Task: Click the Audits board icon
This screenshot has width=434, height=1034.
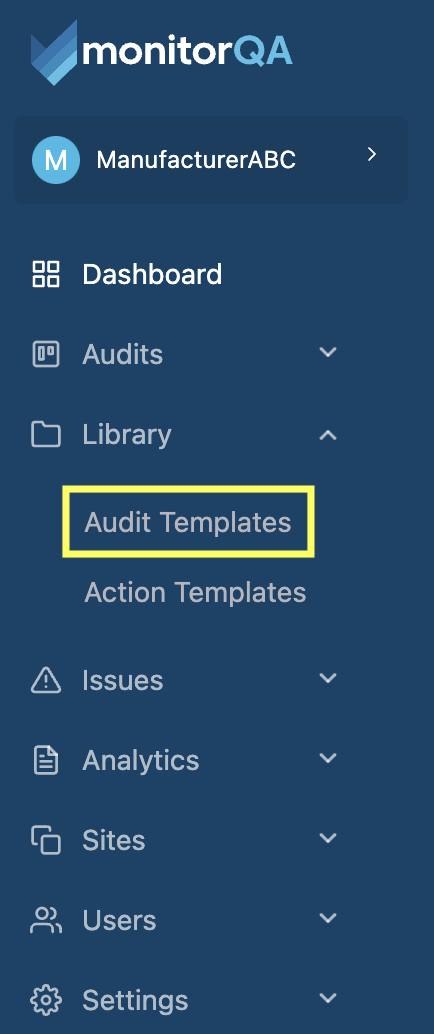Action: point(46,354)
